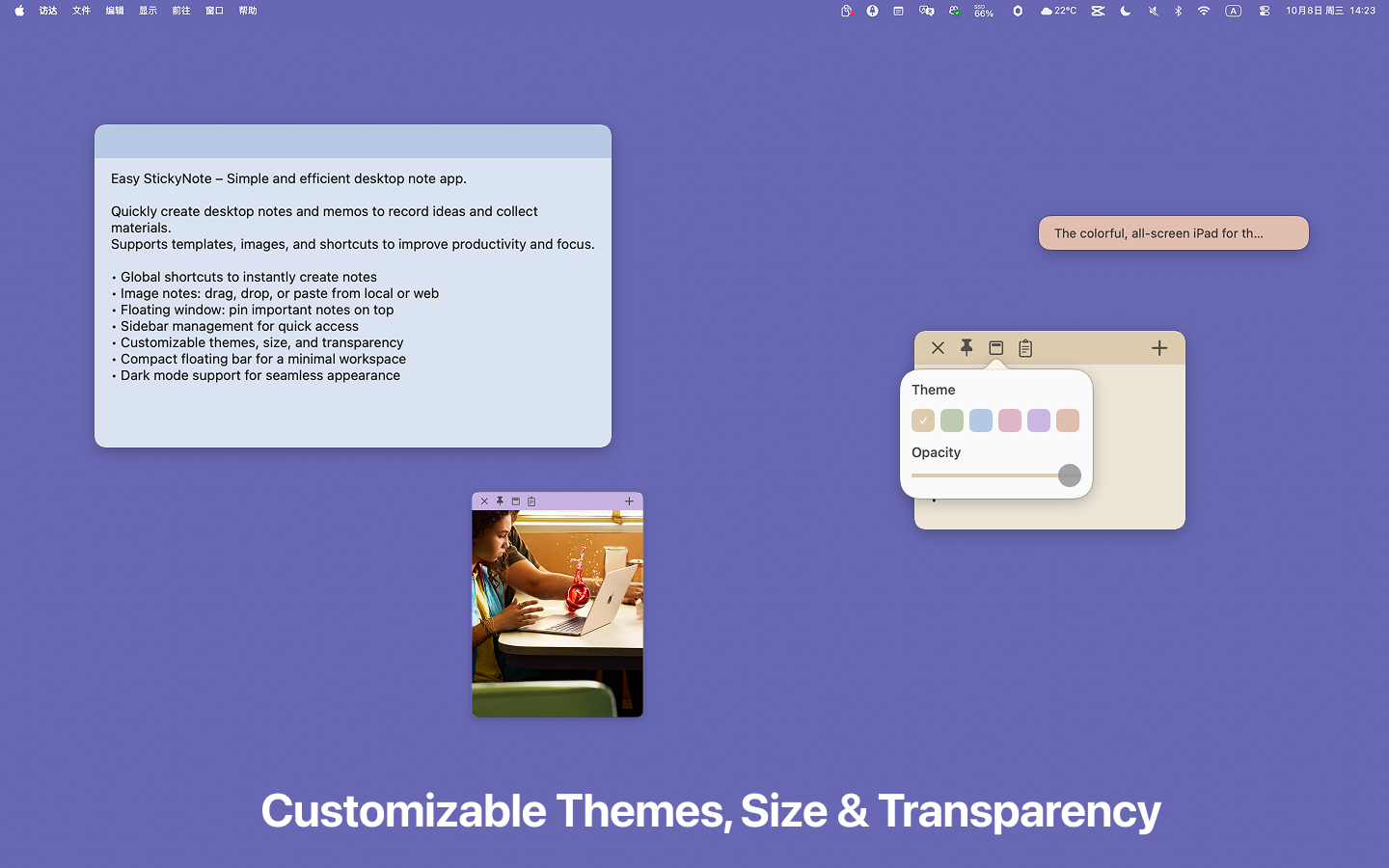Pin the beige sticky note on top

coord(967,348)
